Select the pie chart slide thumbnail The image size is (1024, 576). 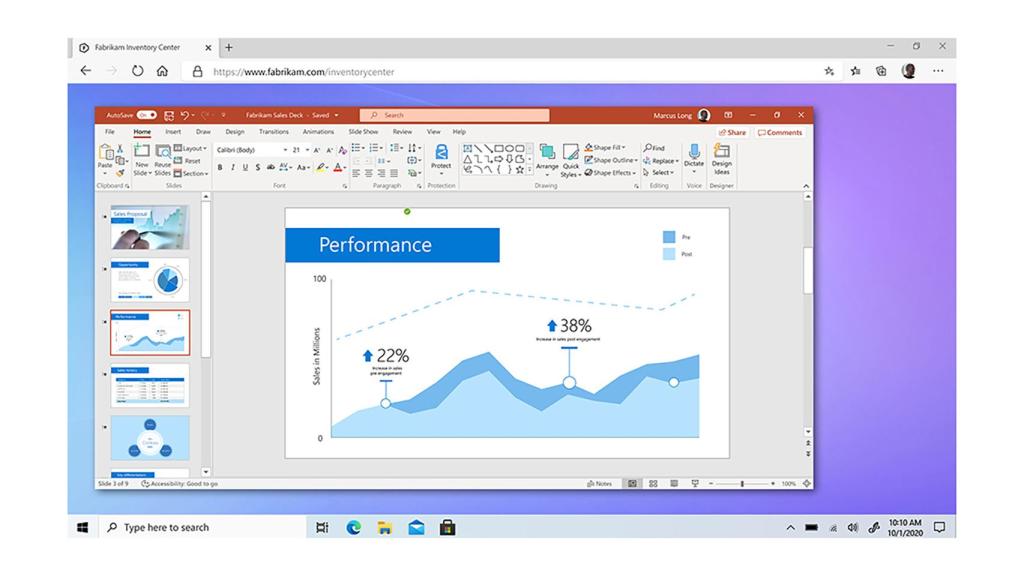coord(150,280)
